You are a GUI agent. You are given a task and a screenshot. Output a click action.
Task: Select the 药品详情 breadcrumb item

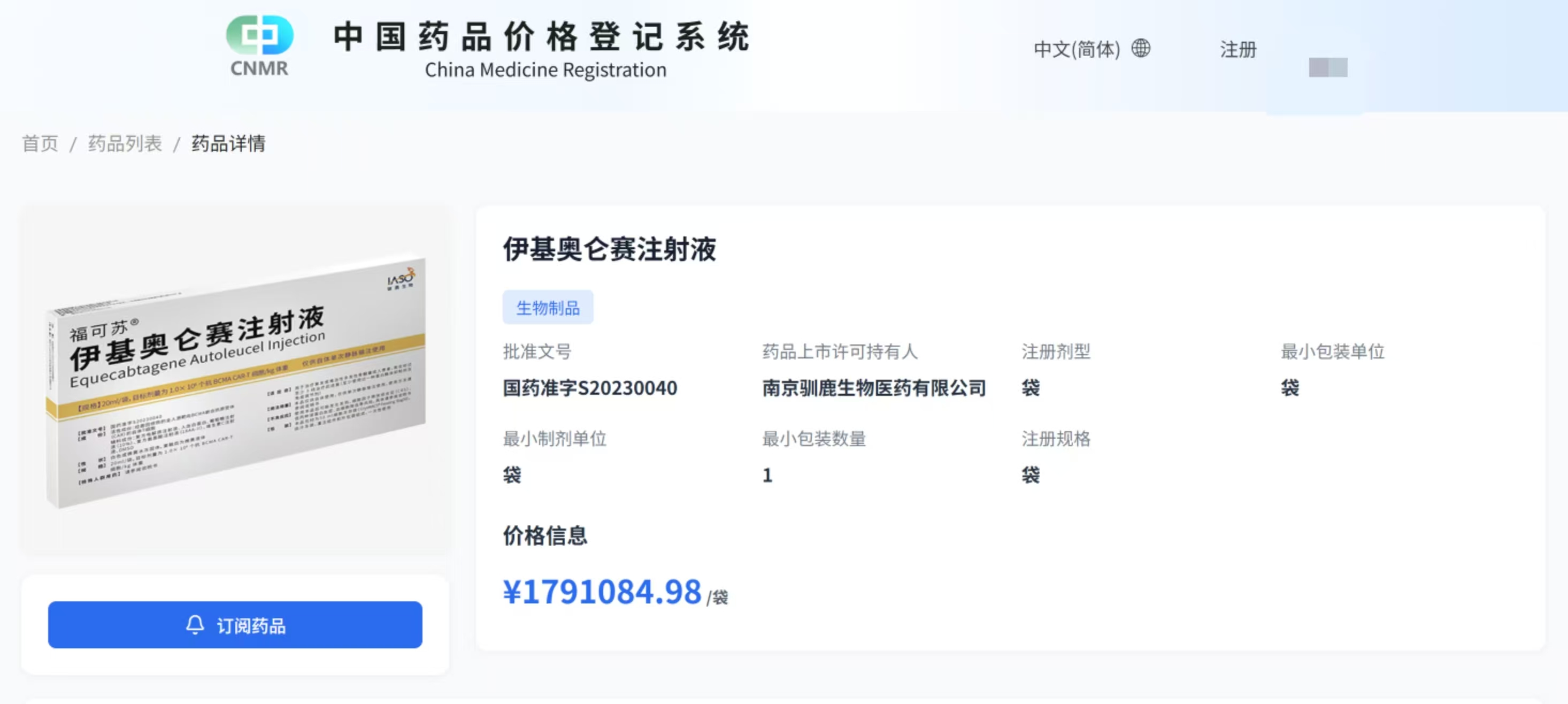coord(228,143)
